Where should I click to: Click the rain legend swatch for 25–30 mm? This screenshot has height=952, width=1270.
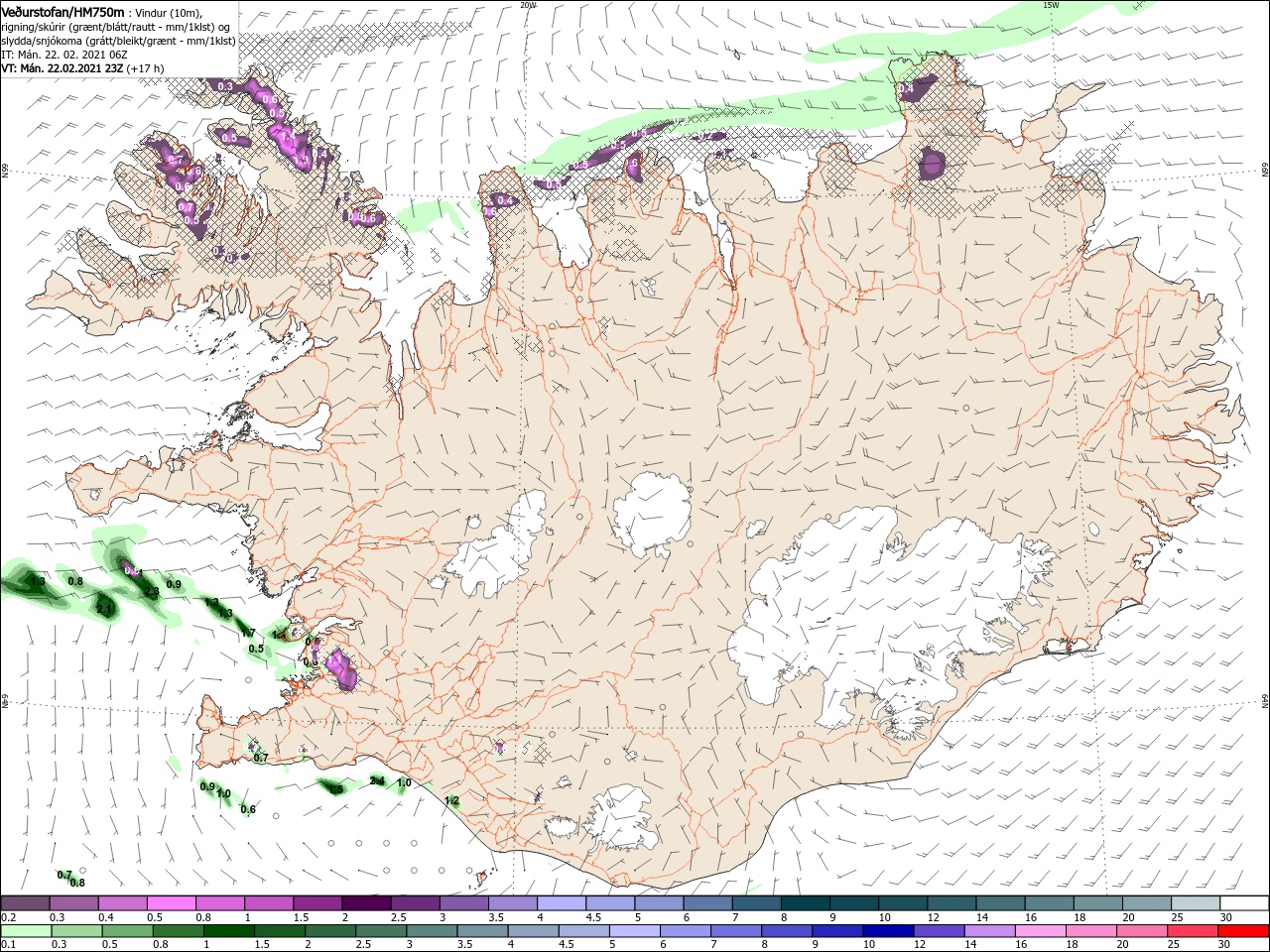point(1191,931)
